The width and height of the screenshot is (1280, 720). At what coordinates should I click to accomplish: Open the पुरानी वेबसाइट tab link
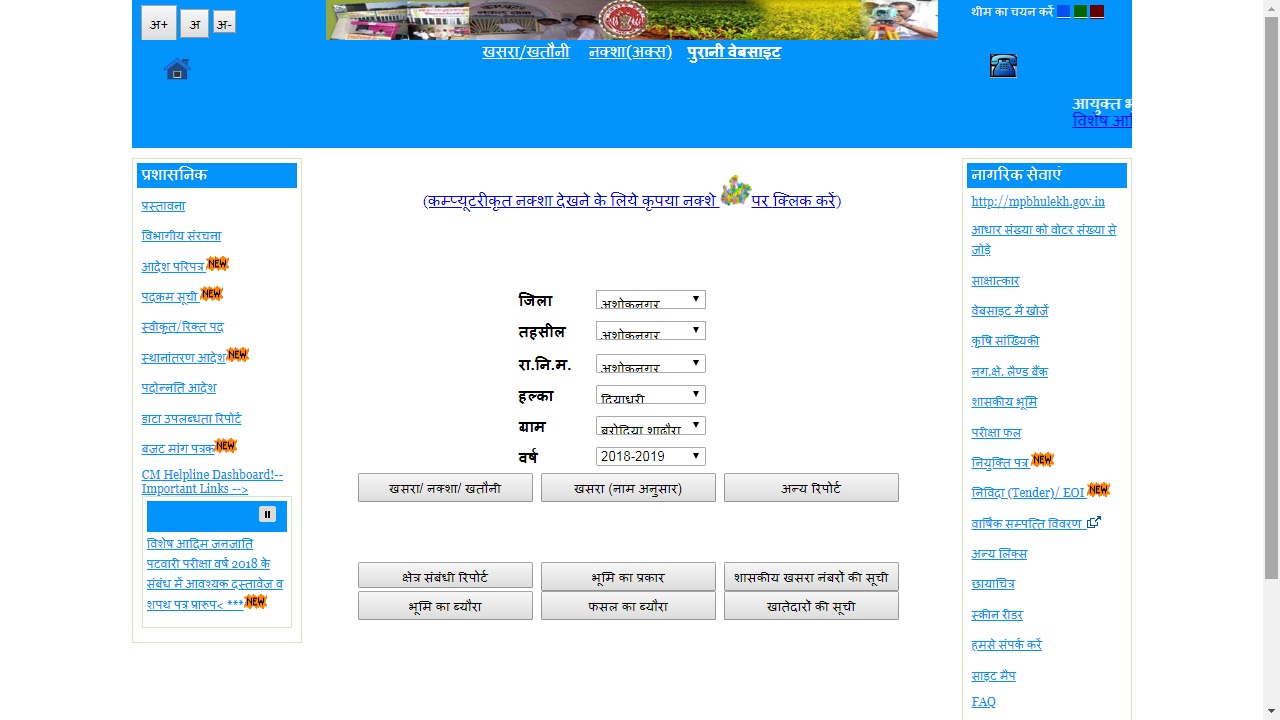tap(733, 52)
